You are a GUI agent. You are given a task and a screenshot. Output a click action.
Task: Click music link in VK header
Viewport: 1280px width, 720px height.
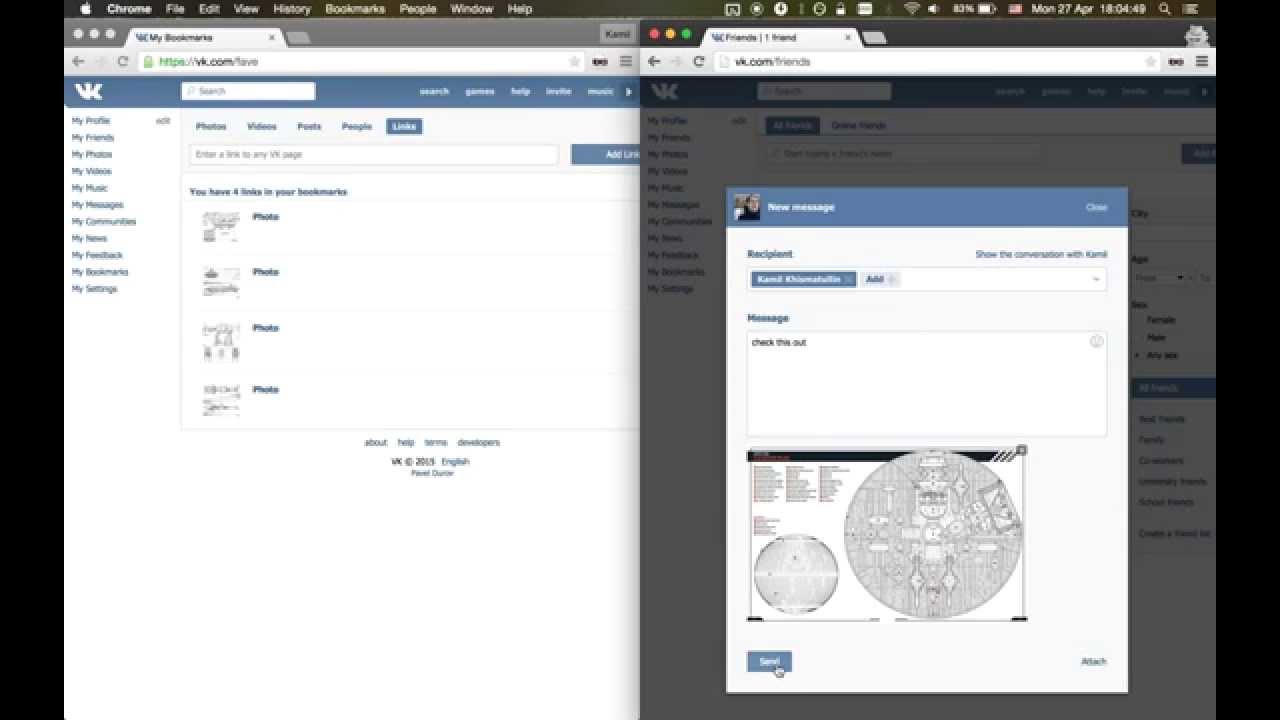600,91
